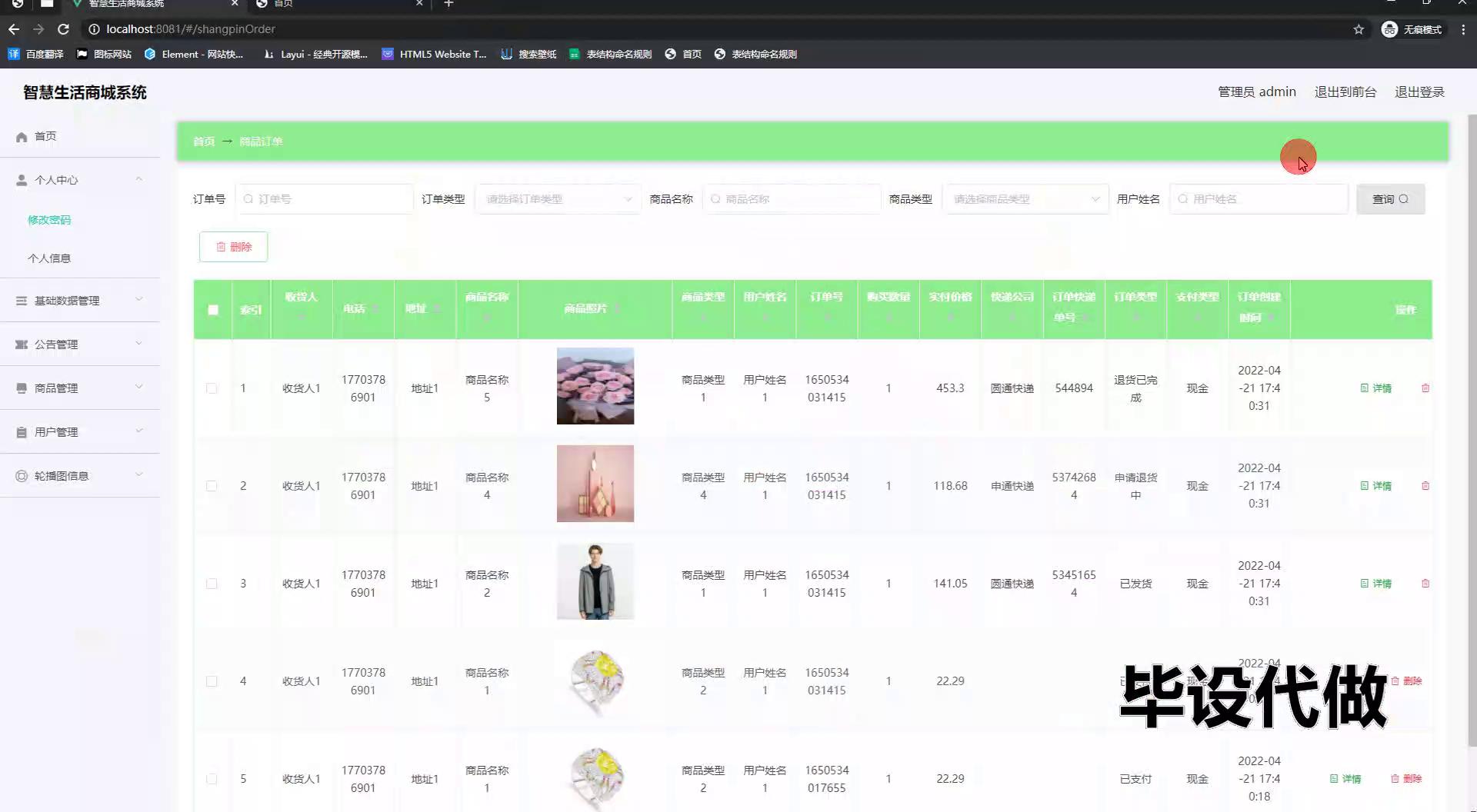Click the trash icon in order row 3
Image resolution: width=1477 pixels, height=812 pixels.
click(x=1425, y=584)
